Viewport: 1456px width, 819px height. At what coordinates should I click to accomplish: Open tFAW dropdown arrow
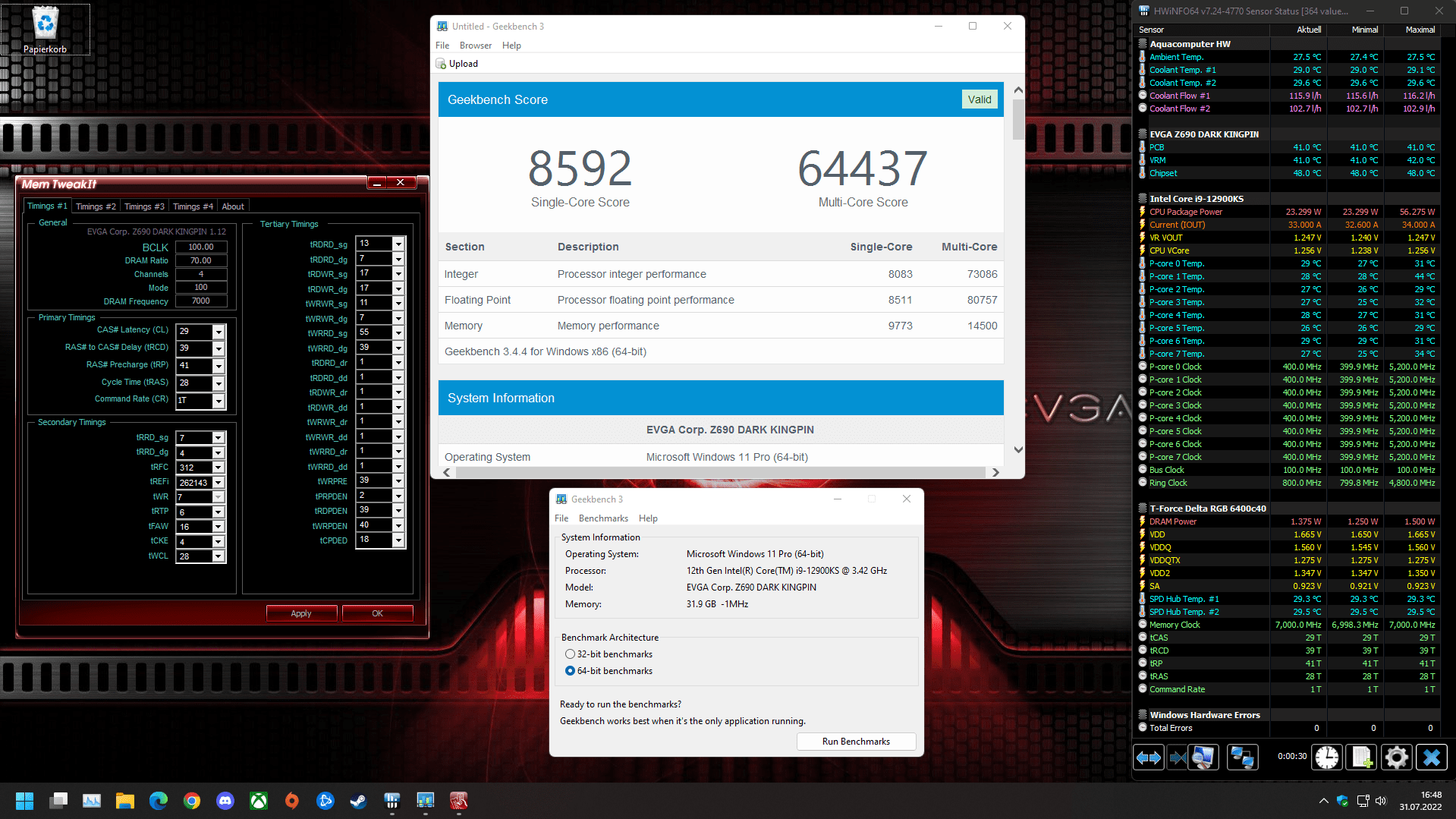coord(219,527)
